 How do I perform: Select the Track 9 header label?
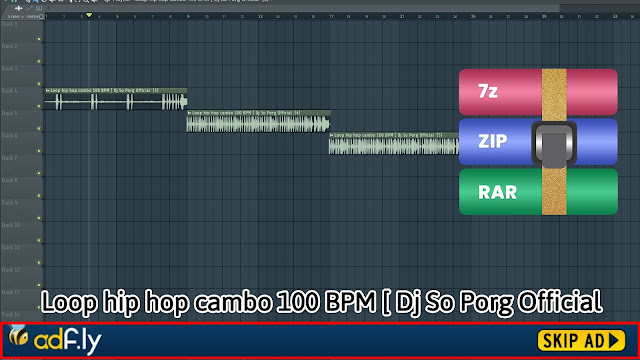click(9, 202)
